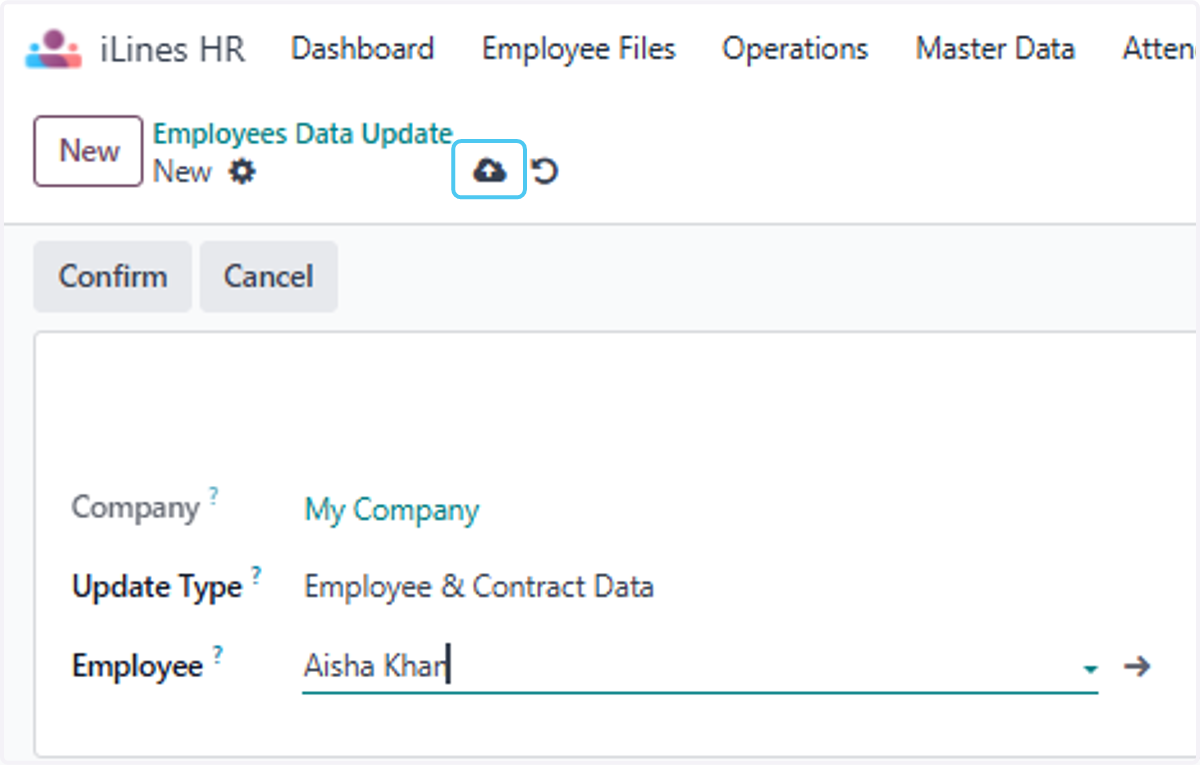Open the Dashboard menu
The height and width of the screenshot is (765, 1200).
point(362,49)
